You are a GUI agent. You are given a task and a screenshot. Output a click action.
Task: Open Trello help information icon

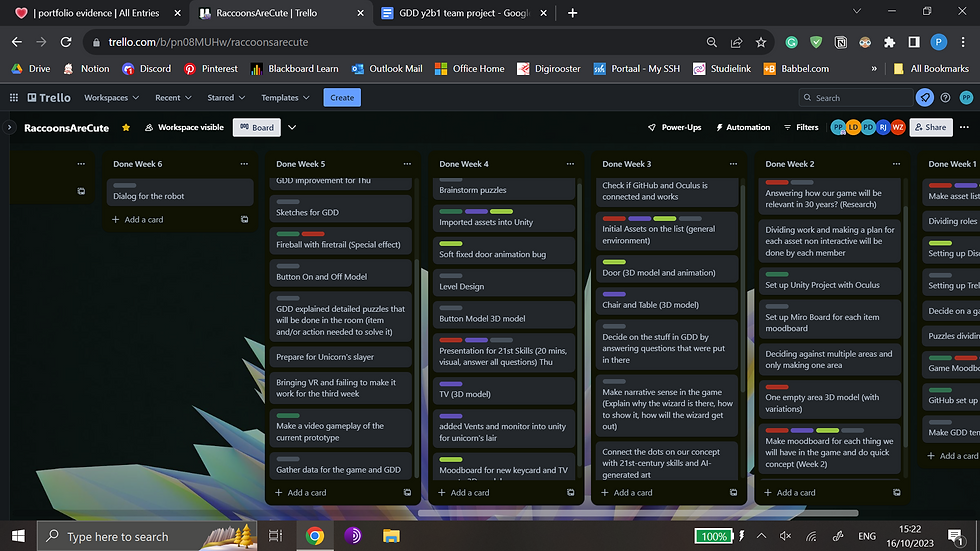tap(945, 97)
